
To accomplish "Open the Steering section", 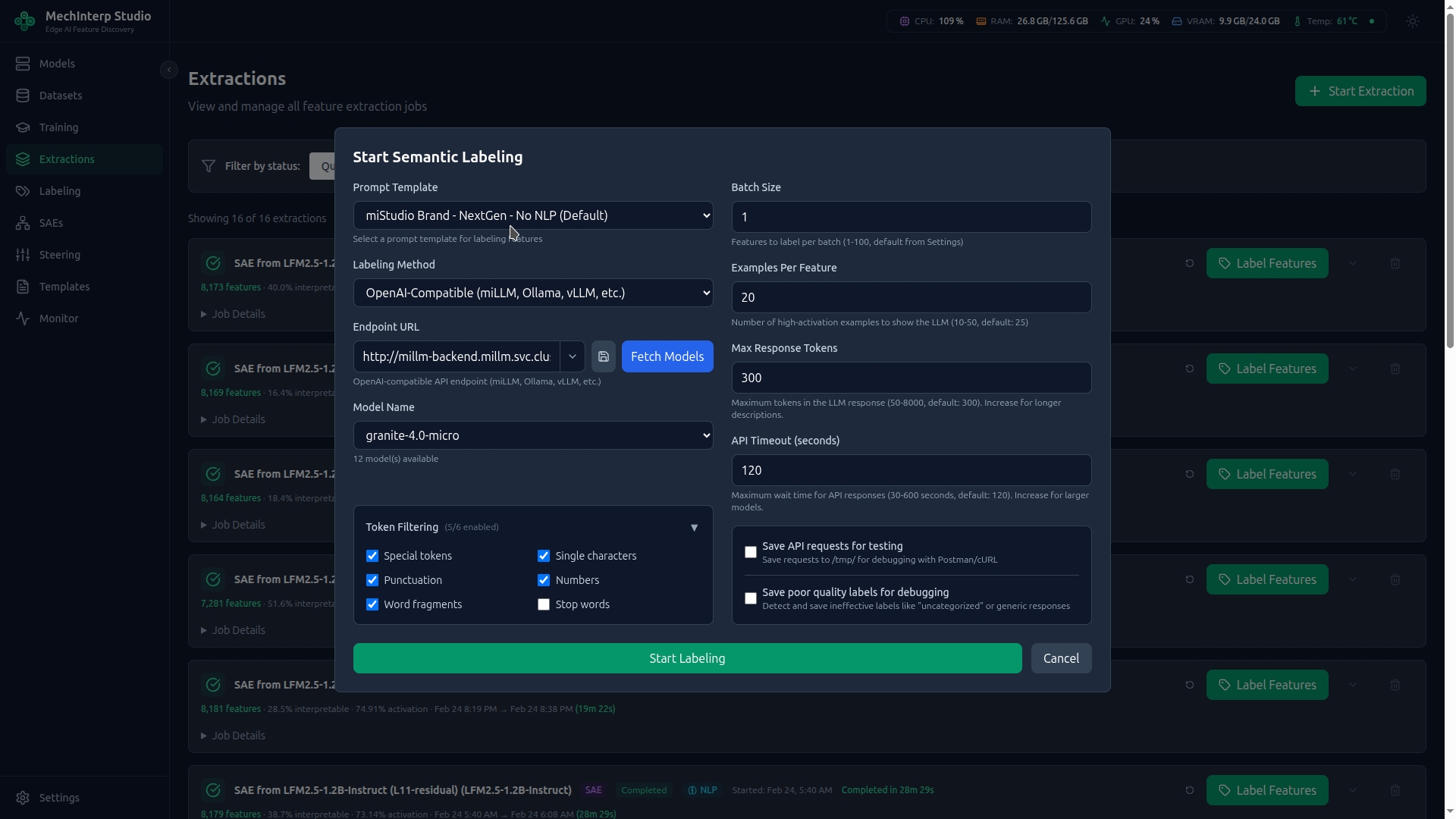I will point(84,255).
